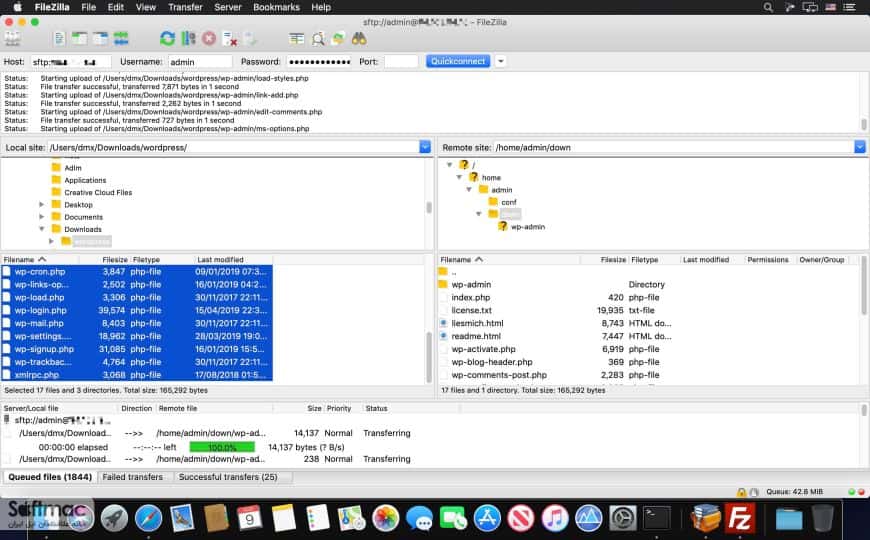870x540 pixels.
Task: Collapse the Downloads folder in local tree
Action: 42,229
